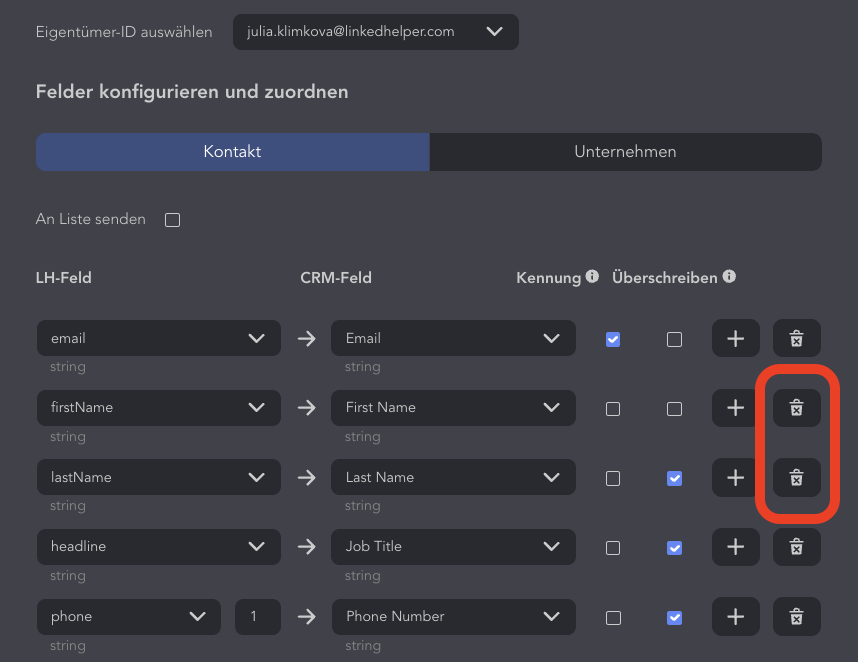This screenshot has width=858, height=662.
Task: Switch to the Unternehmen tab
Action: tap(625, 152)
